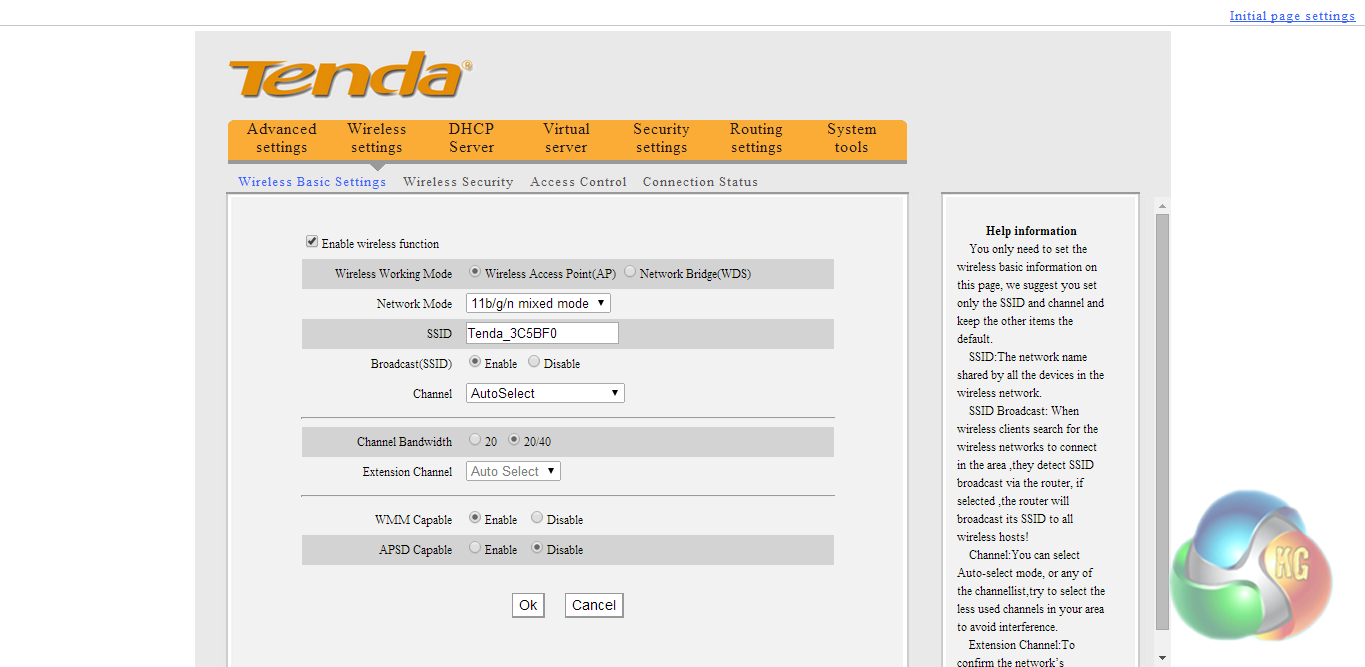Switch to Wireless Basic Settings tab

[x=312, y=182]
